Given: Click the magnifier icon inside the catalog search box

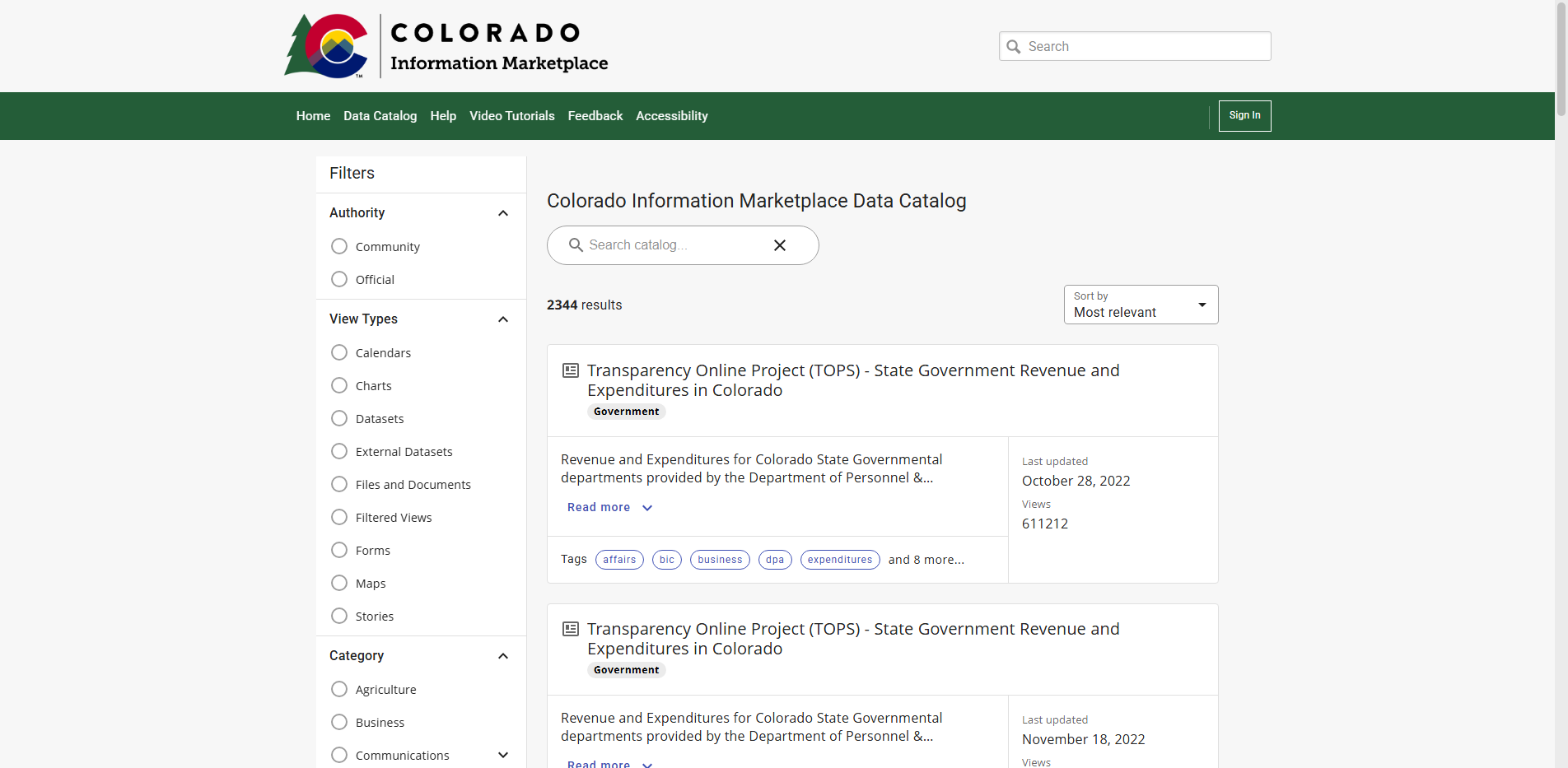Looking at the screenshot, I should click(x=575, y=244).
